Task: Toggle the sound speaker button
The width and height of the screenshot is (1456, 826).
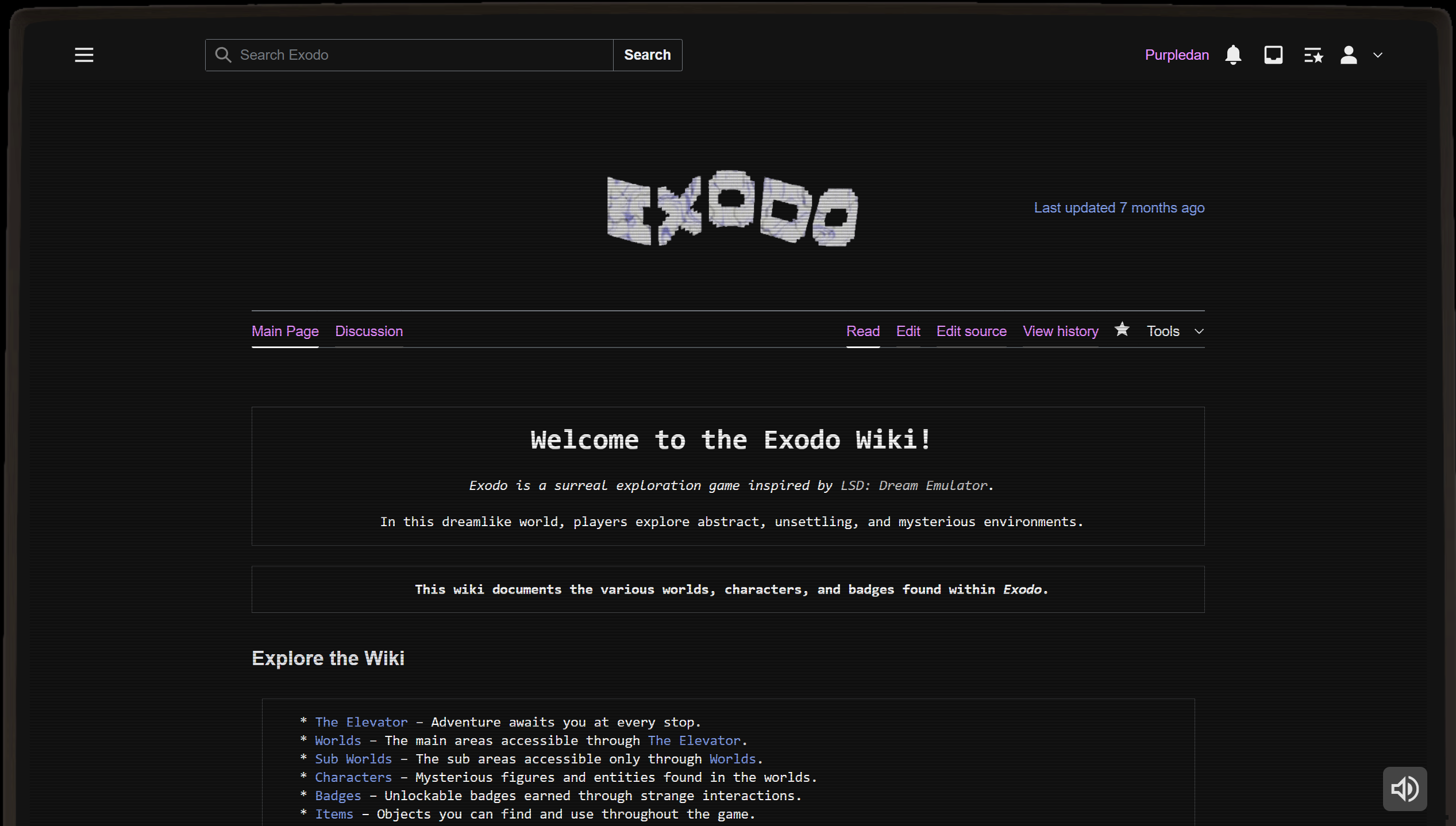Action: 1404,789
